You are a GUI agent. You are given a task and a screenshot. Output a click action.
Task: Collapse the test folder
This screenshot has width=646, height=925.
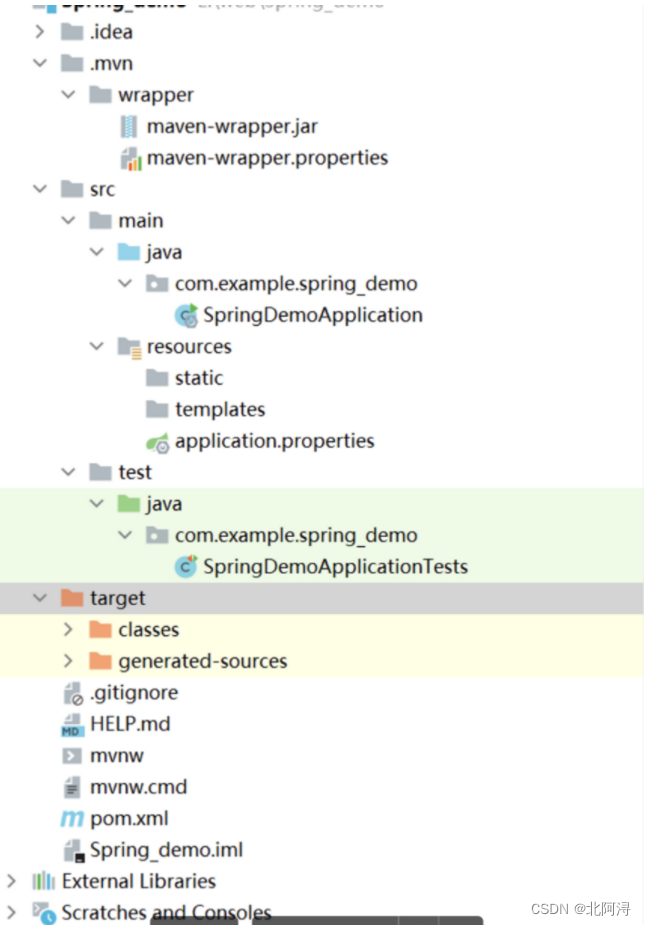pyautogui.click(x=68, y=471)
